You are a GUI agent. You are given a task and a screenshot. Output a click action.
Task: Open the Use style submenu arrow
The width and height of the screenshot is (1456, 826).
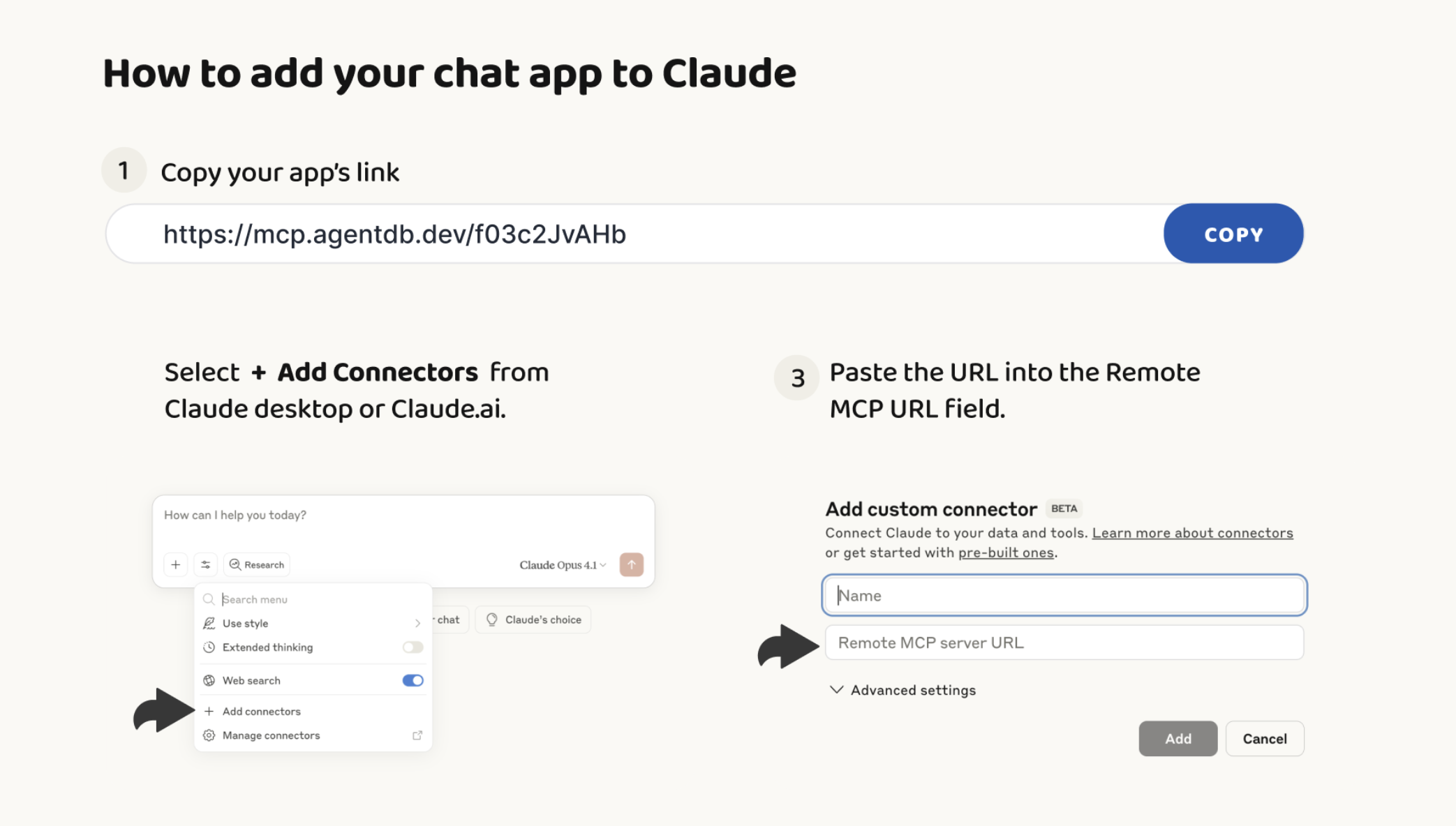(417, 624)
